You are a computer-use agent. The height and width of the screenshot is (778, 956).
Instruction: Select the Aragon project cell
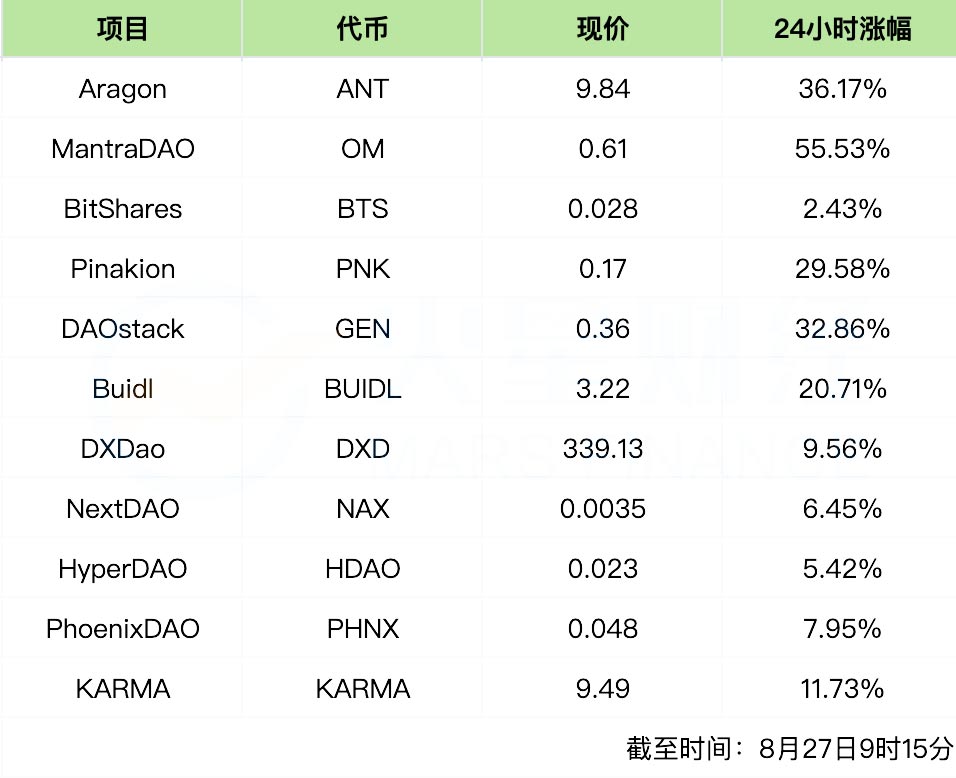(x=123, y=90)
